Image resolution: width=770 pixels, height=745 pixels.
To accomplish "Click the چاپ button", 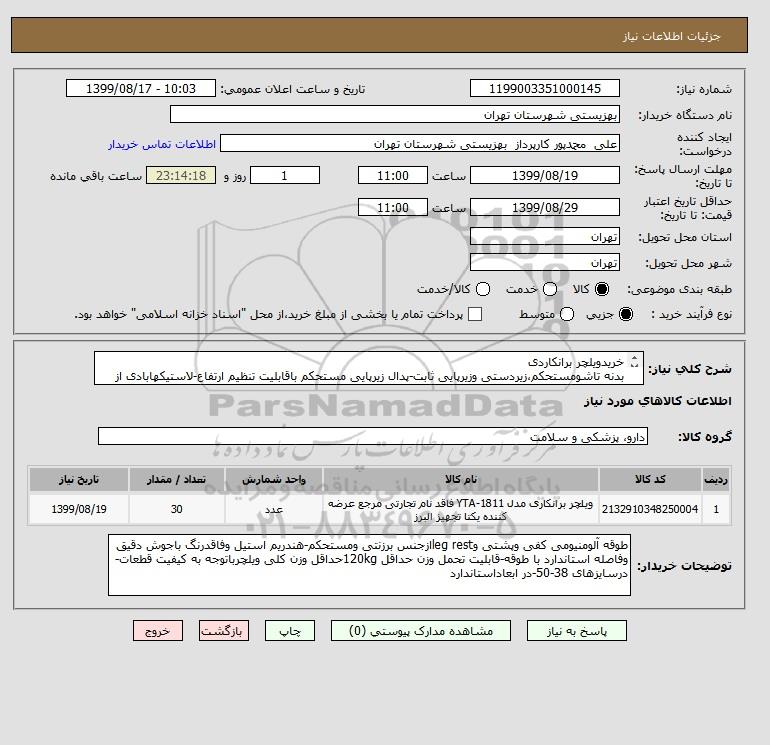I will (290, 631).
